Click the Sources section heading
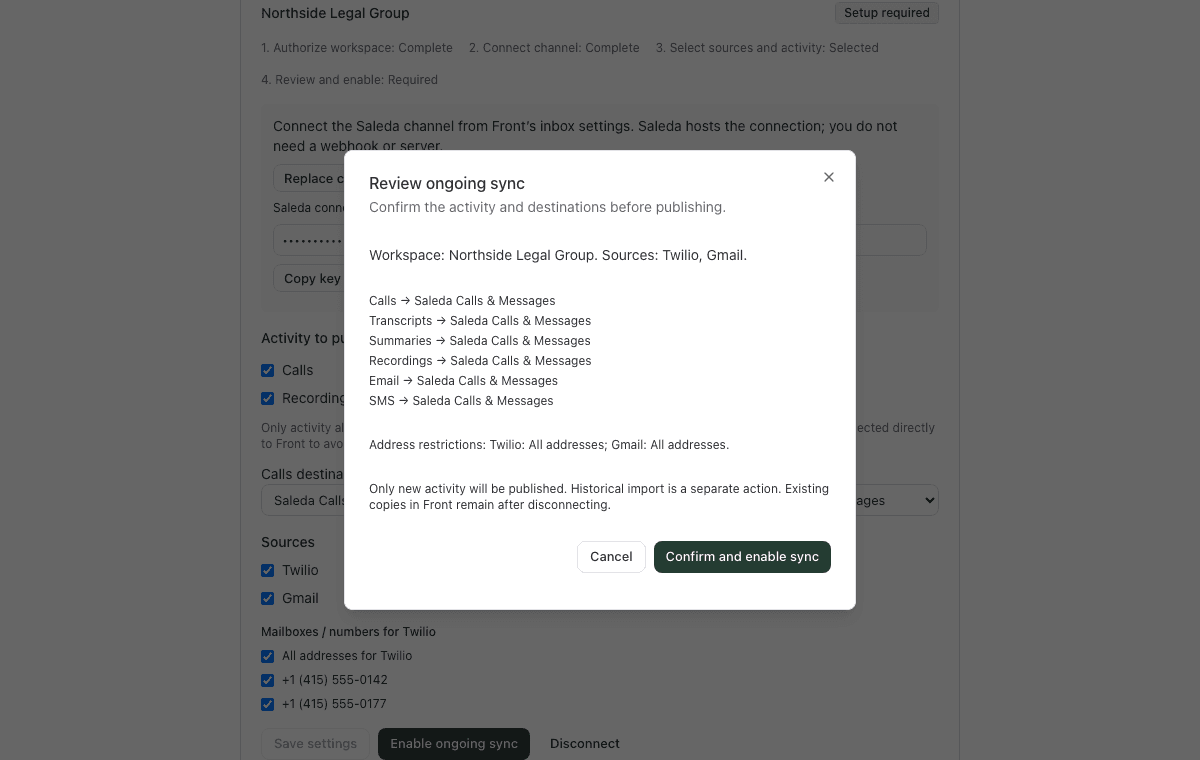The width and height of the screenshot is (1200, 760). tap(288, 542)
